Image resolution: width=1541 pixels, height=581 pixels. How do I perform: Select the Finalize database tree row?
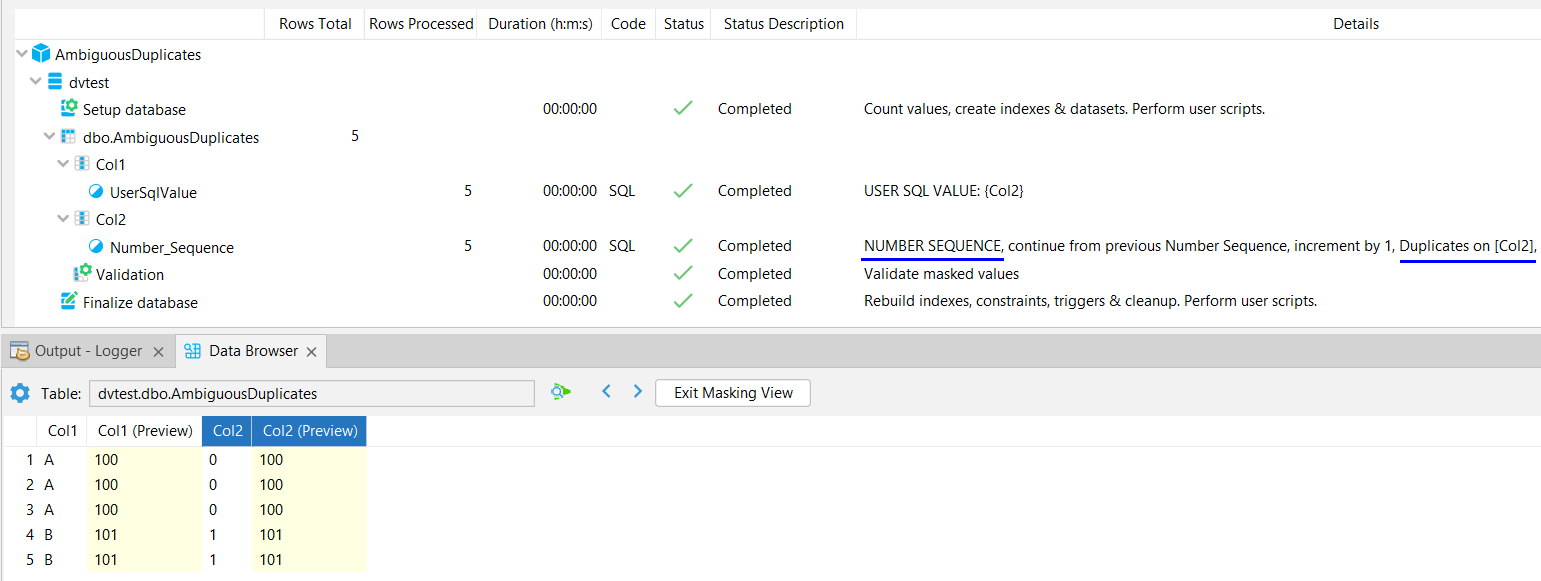140,302
